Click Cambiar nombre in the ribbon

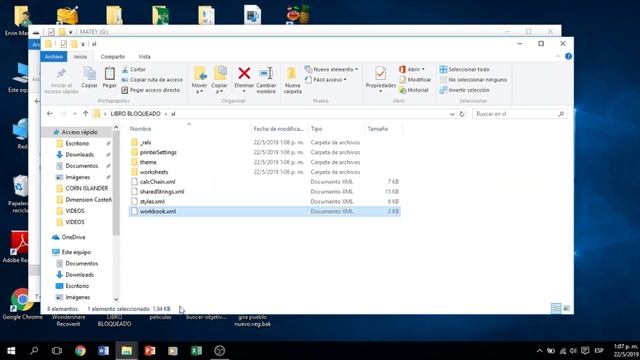[266, 80]
